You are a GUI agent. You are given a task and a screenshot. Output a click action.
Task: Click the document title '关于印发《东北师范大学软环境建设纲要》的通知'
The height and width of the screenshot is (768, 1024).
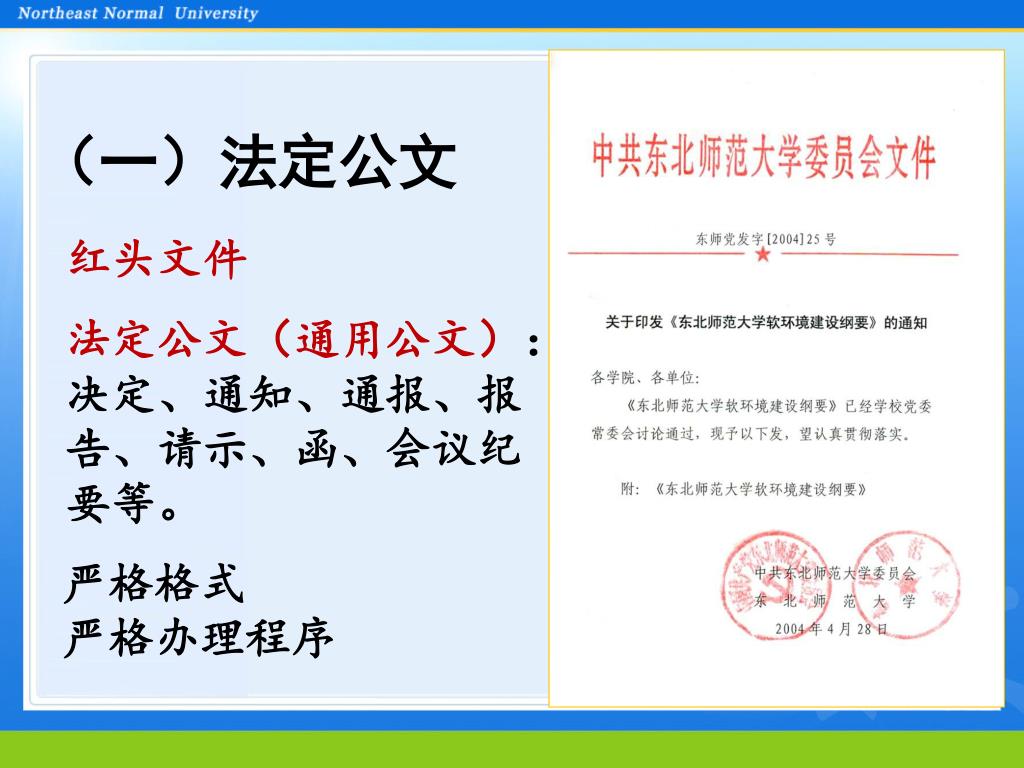(x=766, y=322)
